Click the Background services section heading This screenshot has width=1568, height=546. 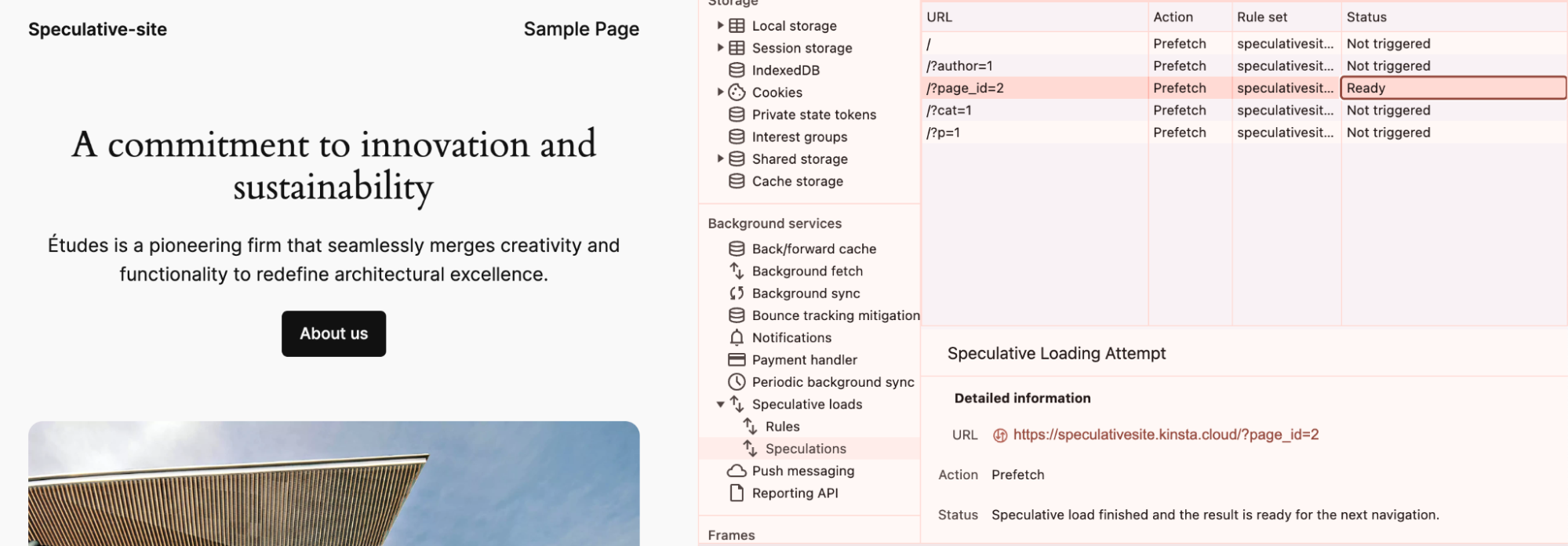pyautogui.click(x=774, y=224)
